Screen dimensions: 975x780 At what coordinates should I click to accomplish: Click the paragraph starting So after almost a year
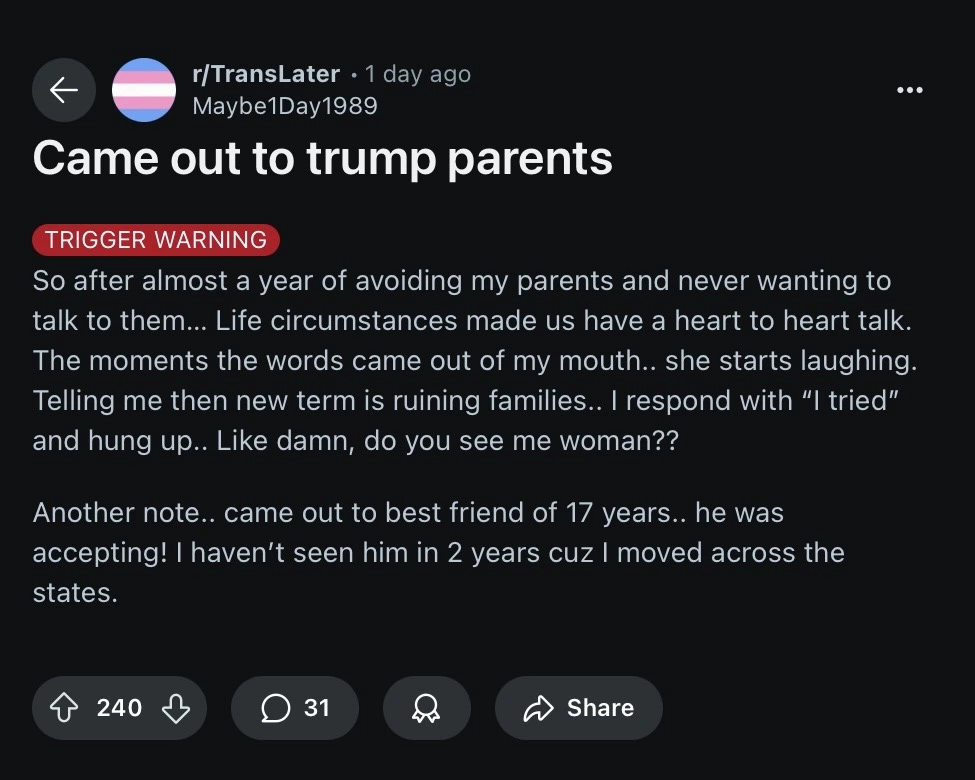click(475, 361)
